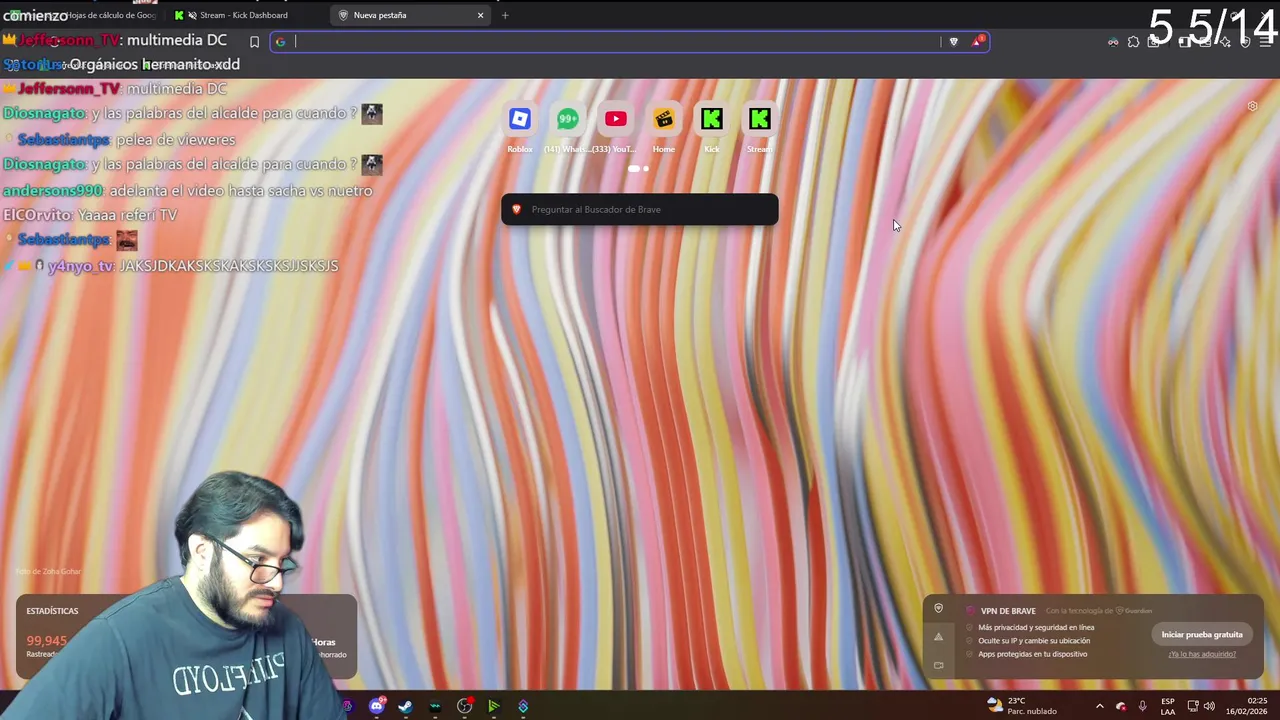This screenshot has width=1280, height=720.
Task: Click Oculte su IP y cambie su ubicación text
Action: click(x=1034, y=641)
